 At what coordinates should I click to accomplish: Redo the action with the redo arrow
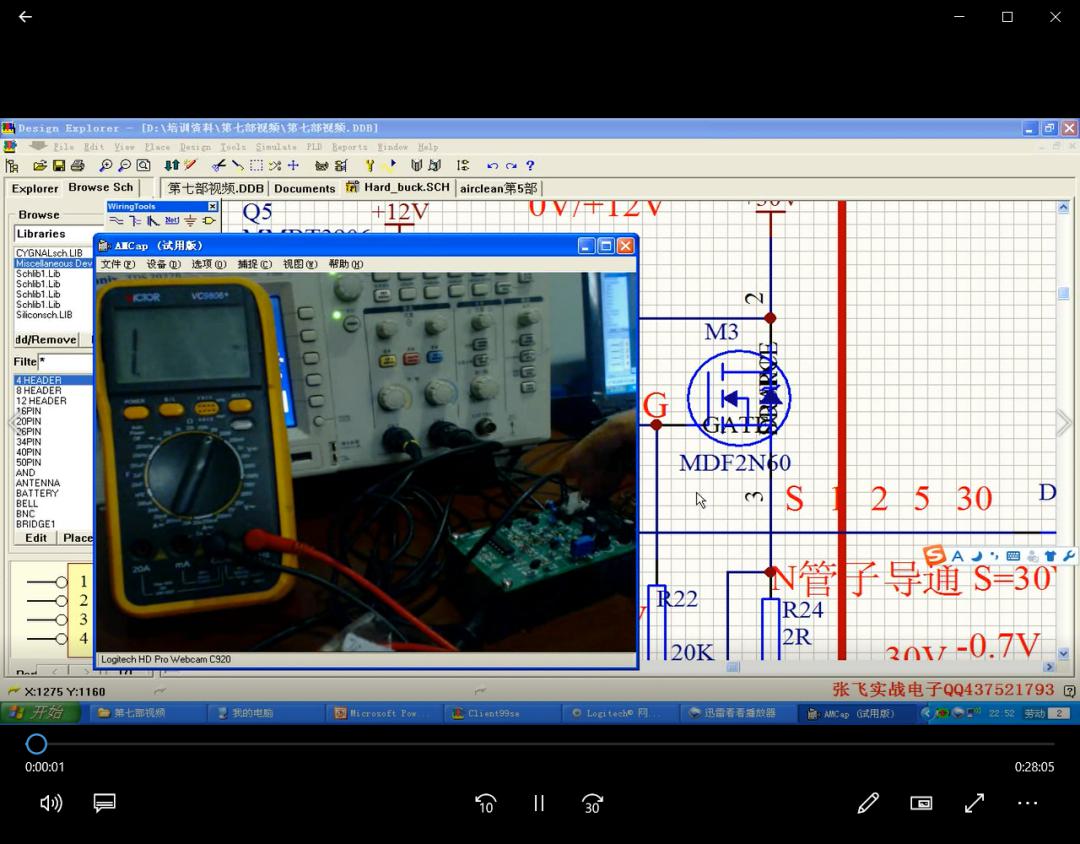pos(511,165)
